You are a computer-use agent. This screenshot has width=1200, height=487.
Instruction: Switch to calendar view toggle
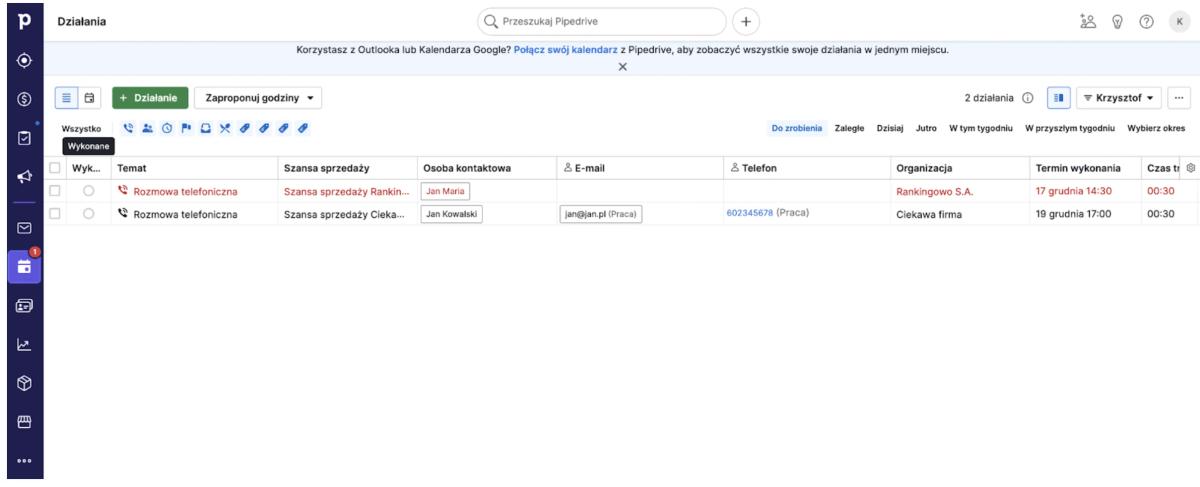[x=89, y=98]
